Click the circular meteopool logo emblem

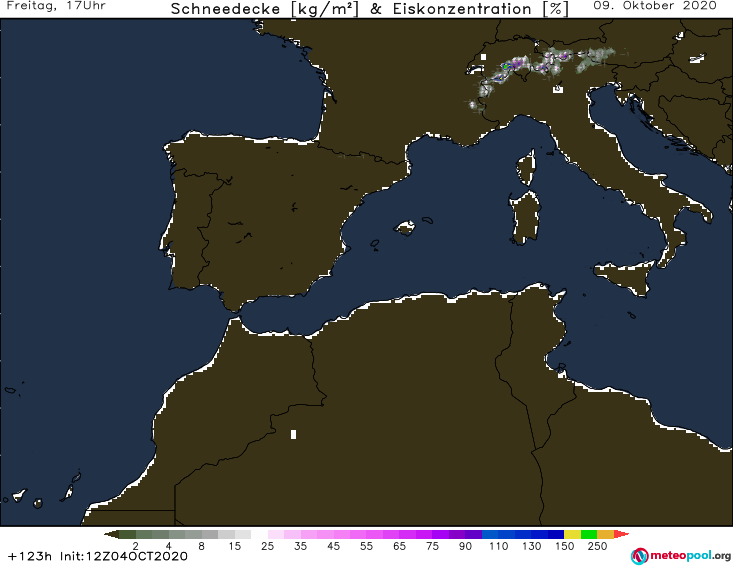[x=639, y=556]
